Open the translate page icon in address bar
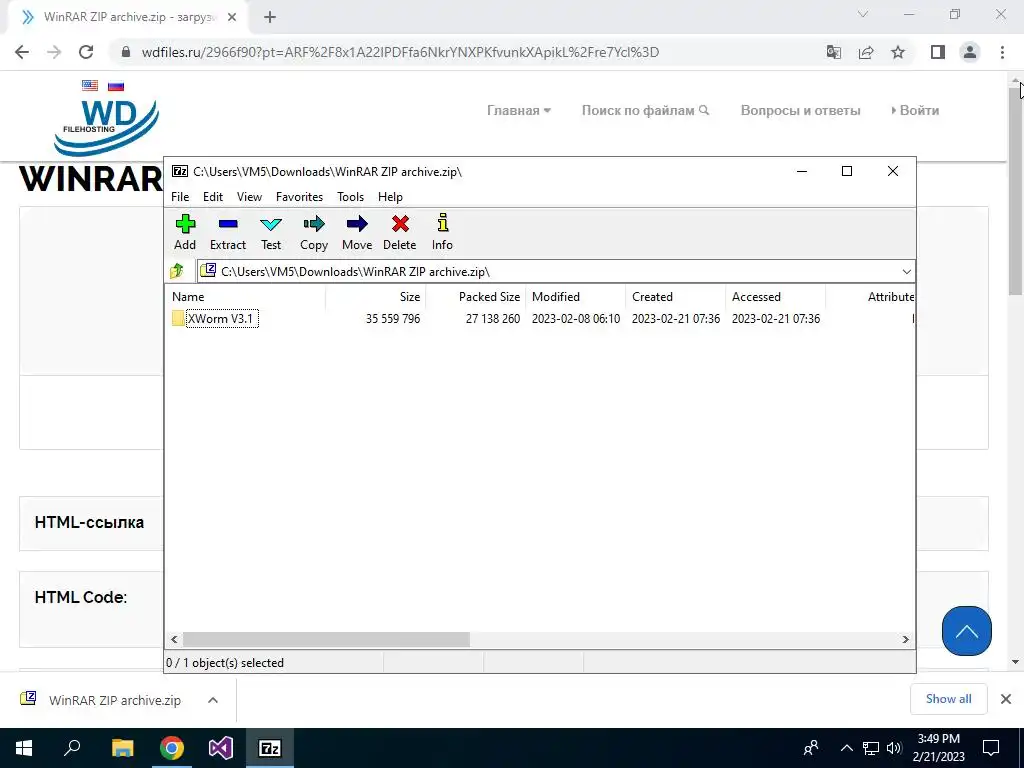 pos(833,52)
